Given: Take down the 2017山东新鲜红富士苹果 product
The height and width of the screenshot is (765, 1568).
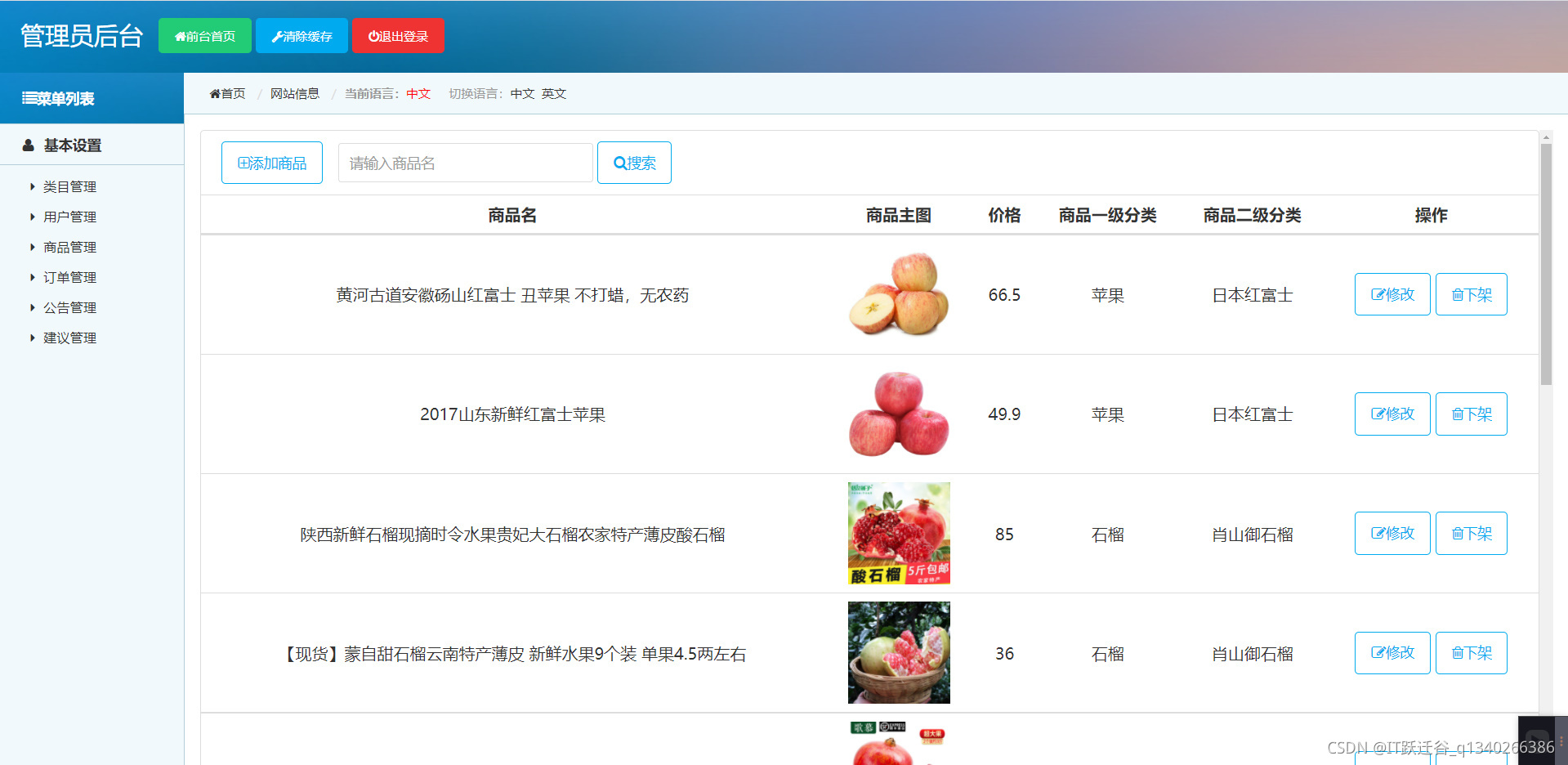Looking at the screenshot, I should click(x=1472, y=414).
